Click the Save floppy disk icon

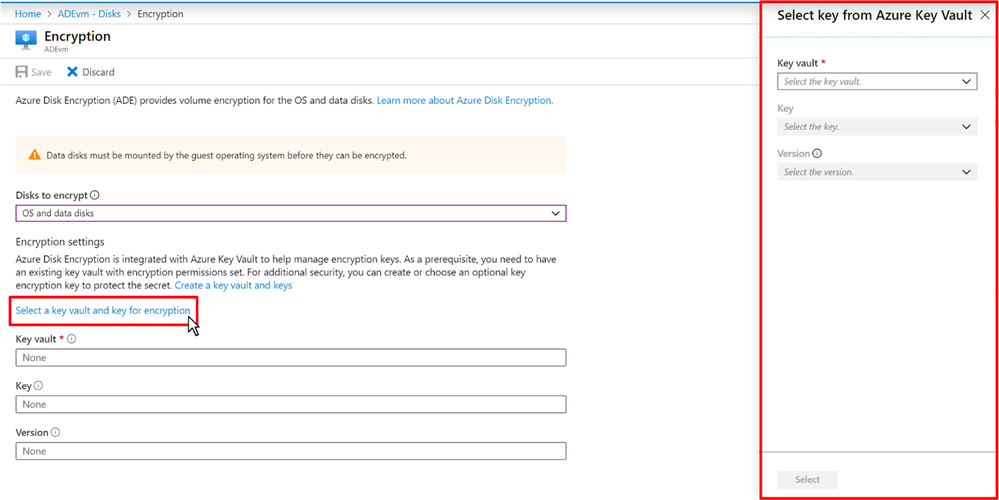tap(22, 72)
